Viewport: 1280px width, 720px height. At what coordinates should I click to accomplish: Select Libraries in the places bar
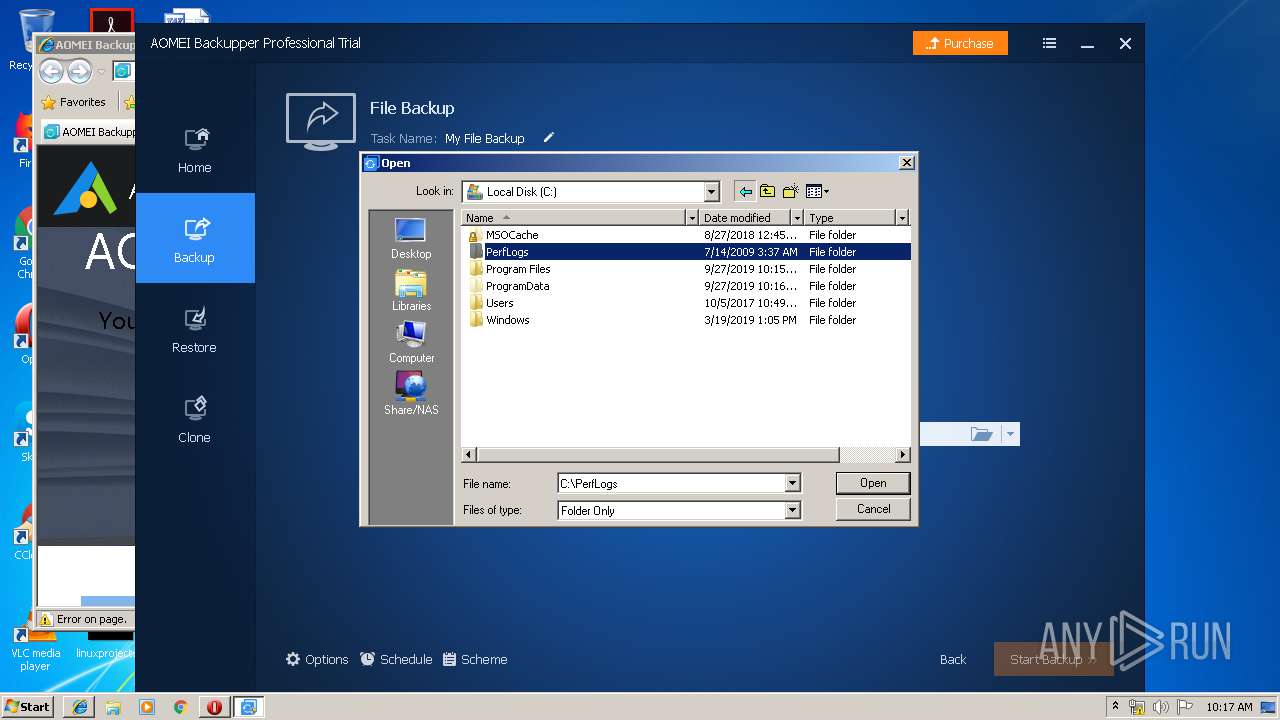click(411, 291)
